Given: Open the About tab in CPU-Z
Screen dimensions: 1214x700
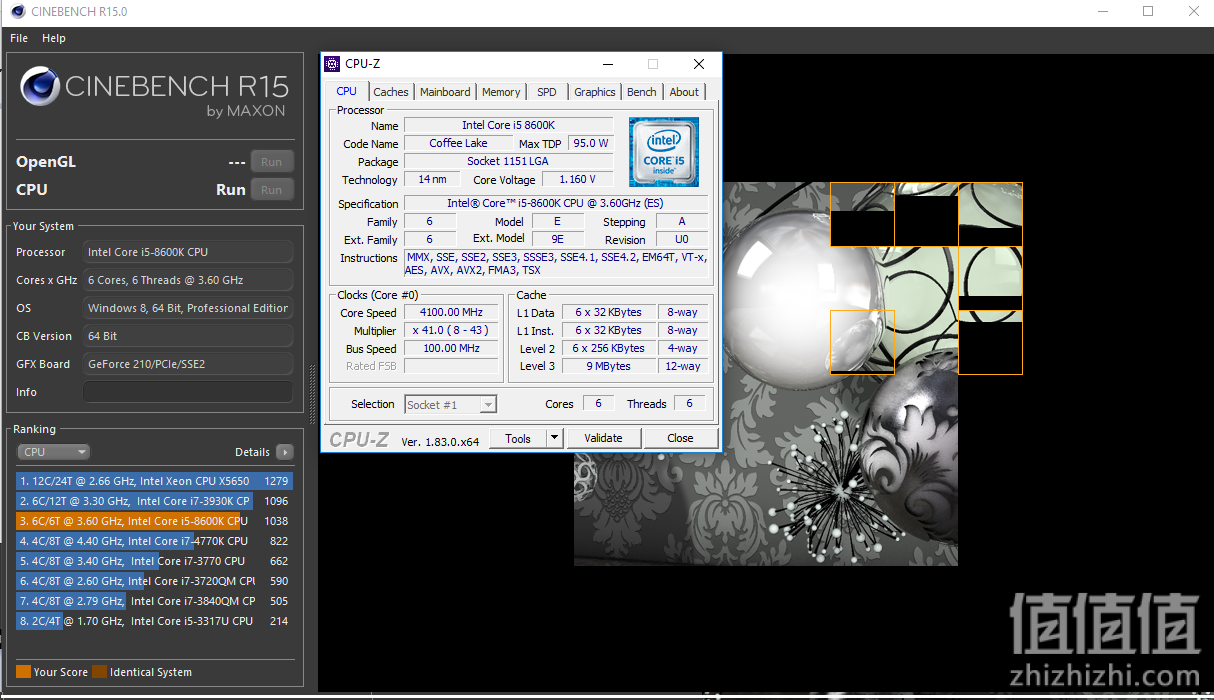Looking at the screenshot, I should pos(684,92).
